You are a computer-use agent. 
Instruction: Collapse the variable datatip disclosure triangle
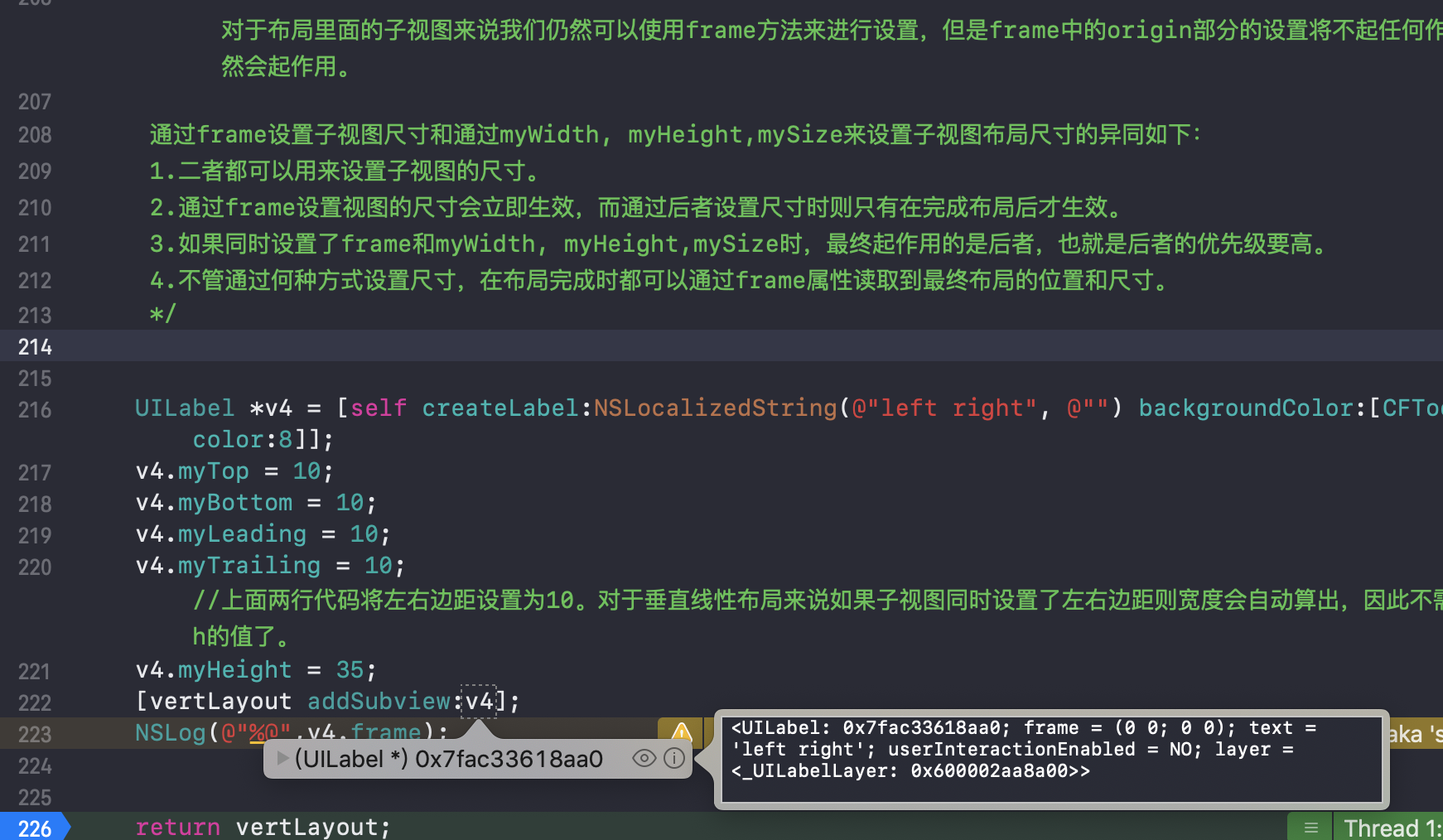point(284,759)
